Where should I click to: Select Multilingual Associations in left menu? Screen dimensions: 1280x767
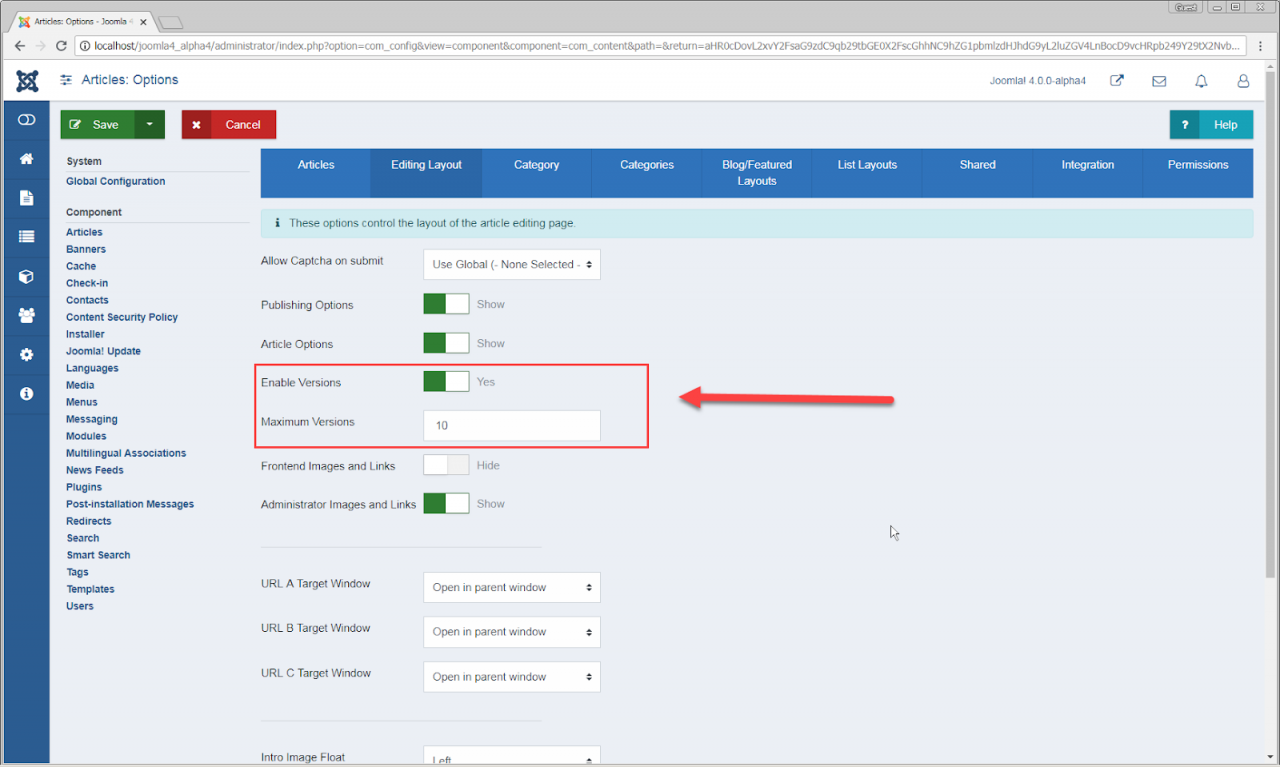click(x=126, y=452)
